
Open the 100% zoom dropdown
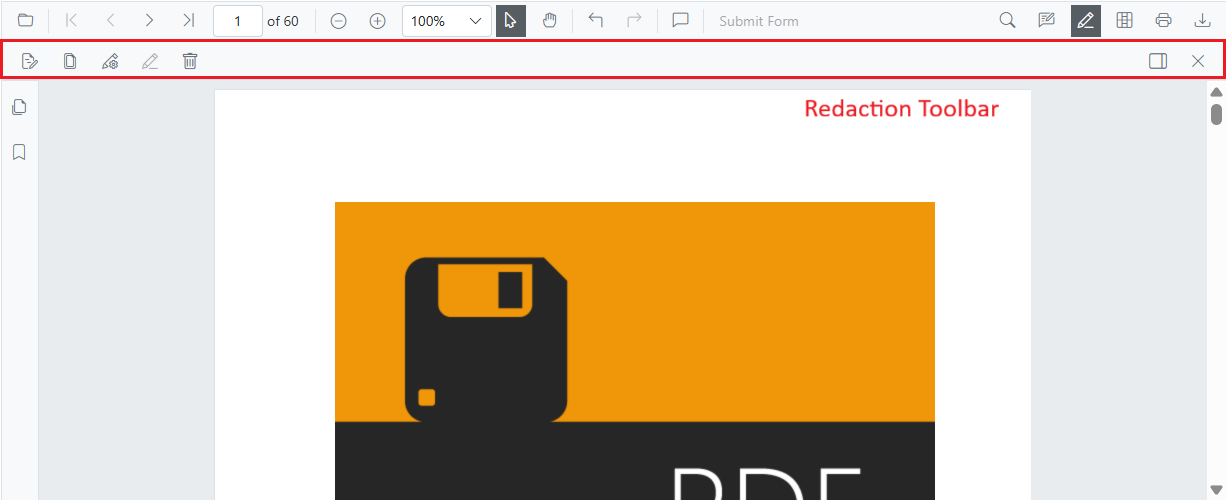447,21
